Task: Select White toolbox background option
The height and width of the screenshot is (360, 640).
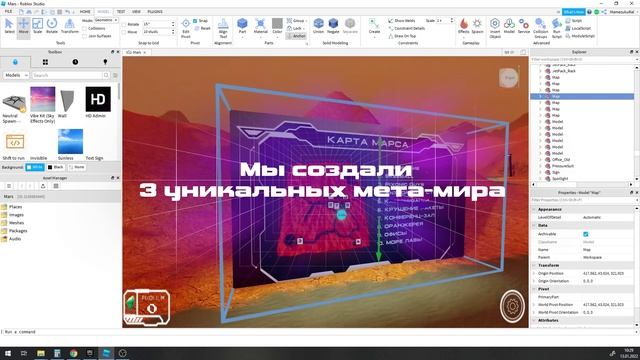Action: click(x=35, y=167)
